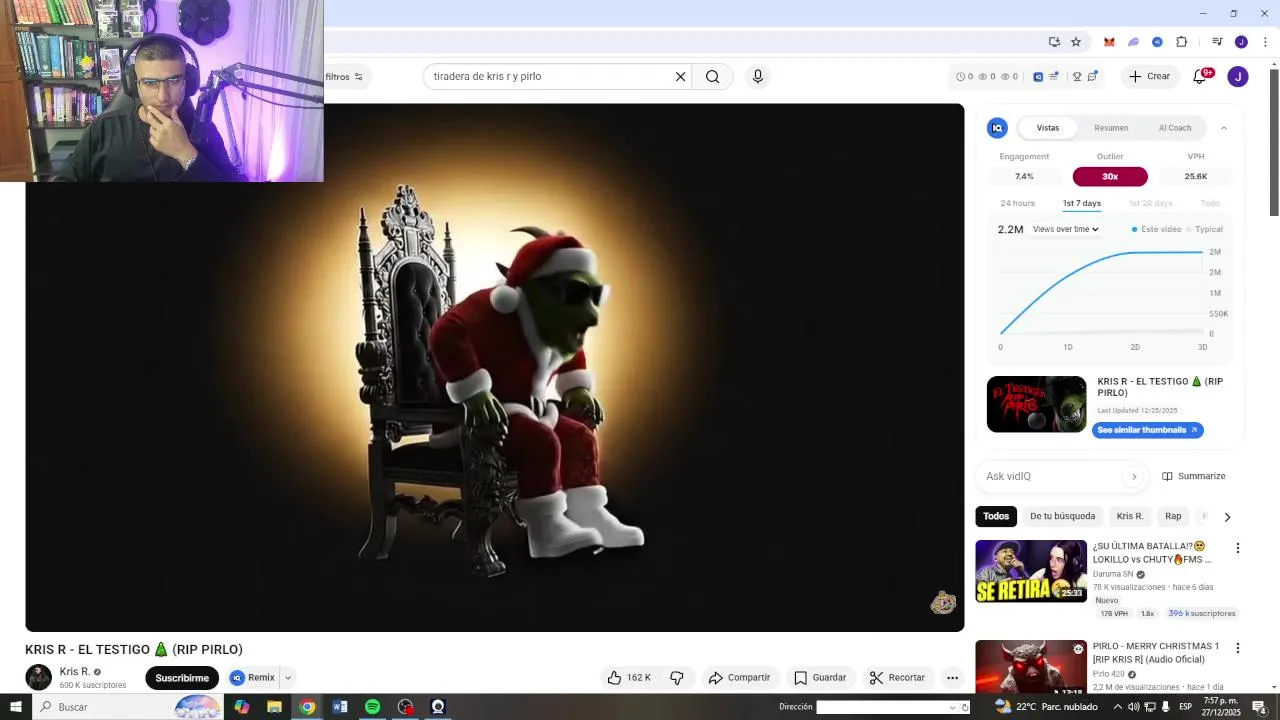This screenshot has width=1280, height=720.
Task: Open the Windows Start menu
Action: coord(15,707)
